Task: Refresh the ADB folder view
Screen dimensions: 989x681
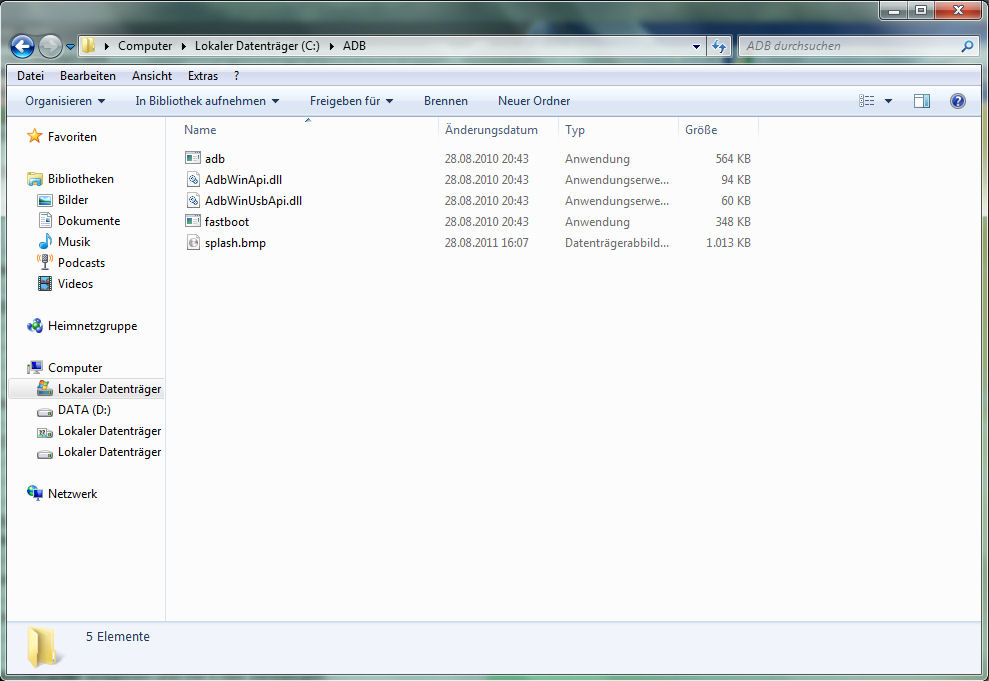Action: point(718,46)
